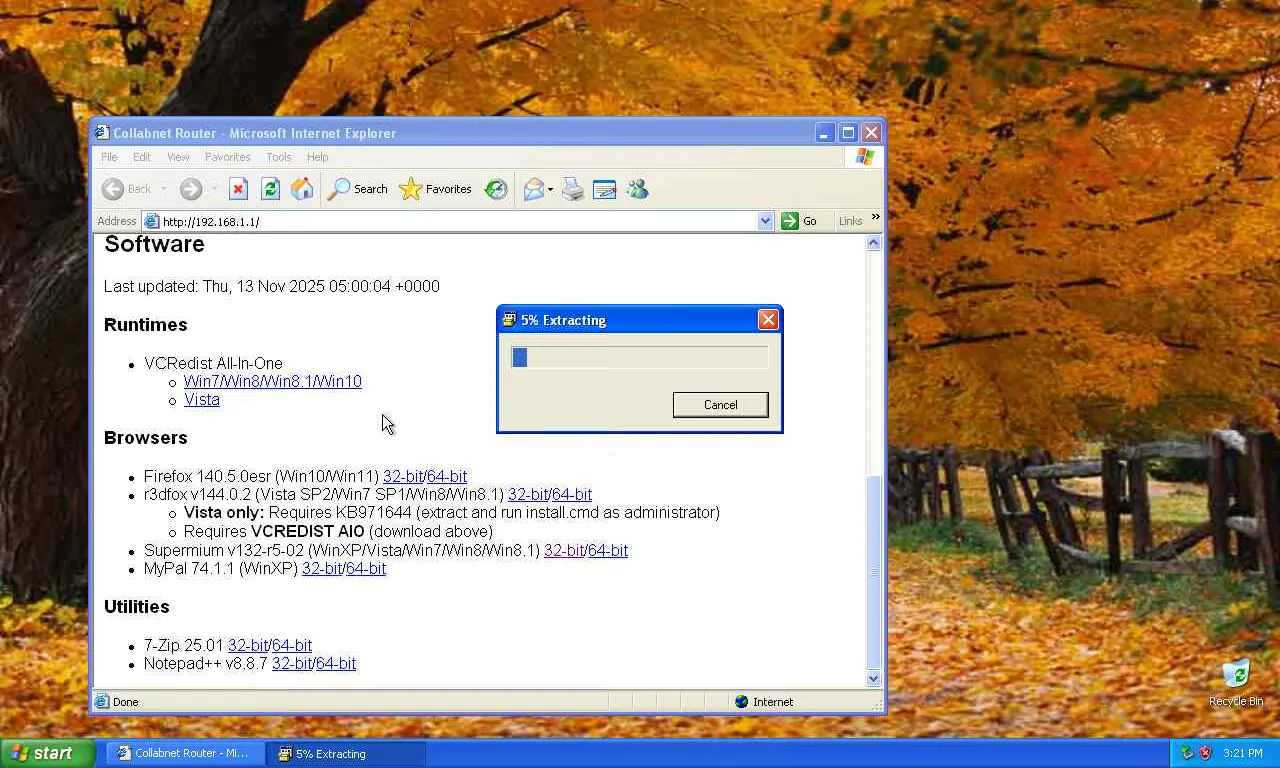Close the 5% Extracting dialog
Screen dimensions: 1280x768
pos(768,320)
